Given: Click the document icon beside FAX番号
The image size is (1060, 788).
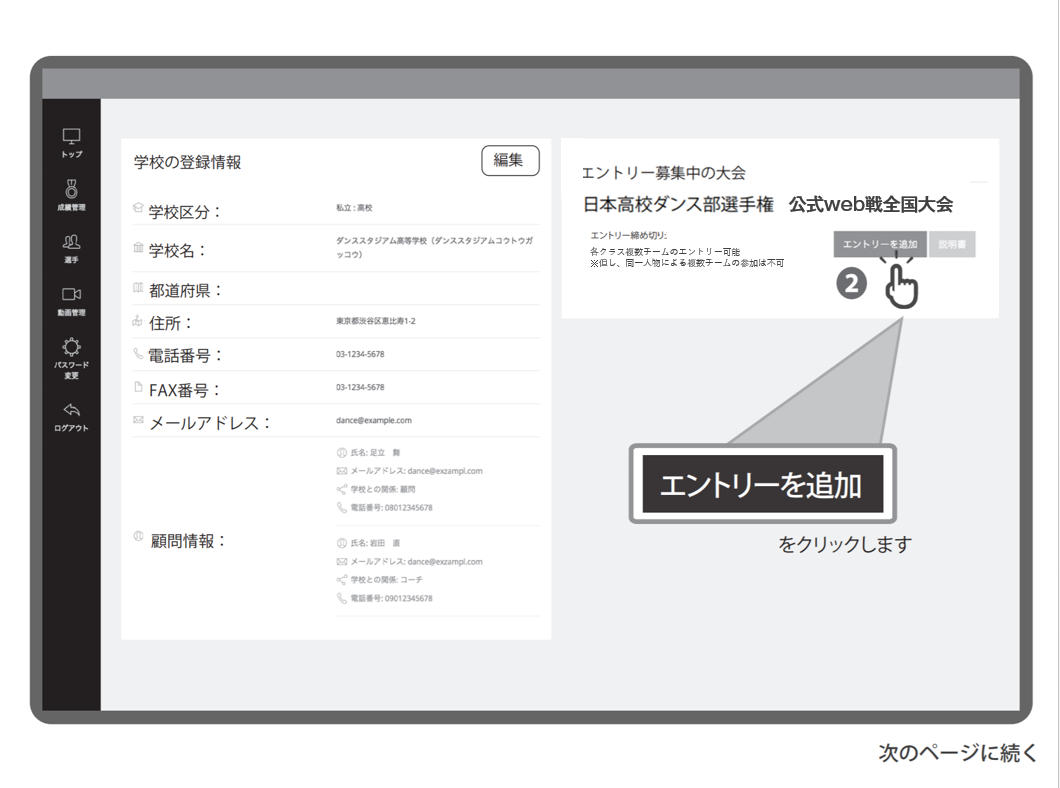Looking at the screenshot, I should (138, 387).
